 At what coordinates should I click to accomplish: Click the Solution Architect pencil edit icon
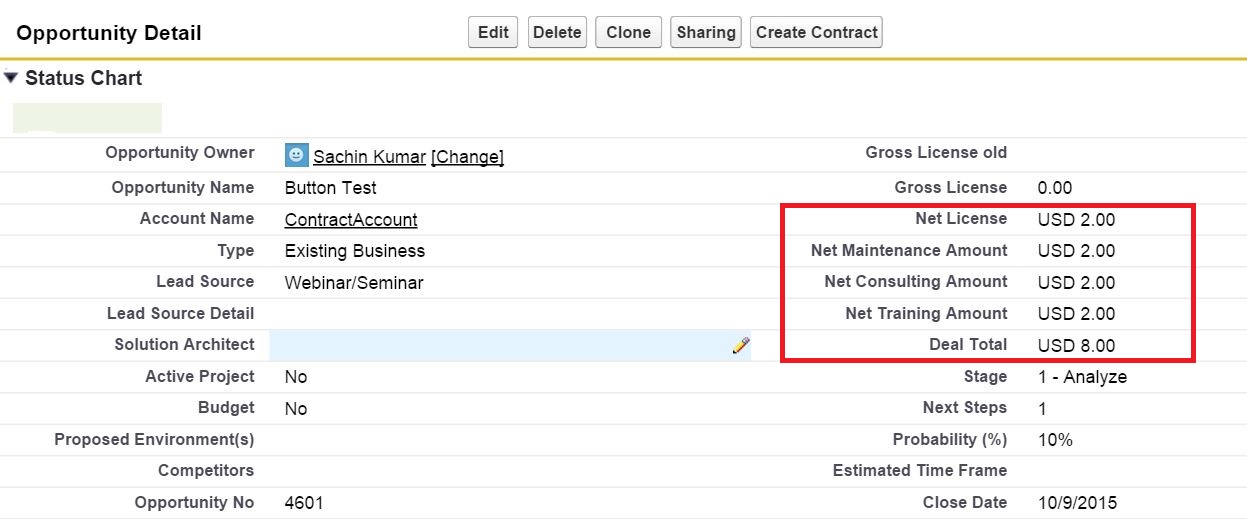pos(740,346)
